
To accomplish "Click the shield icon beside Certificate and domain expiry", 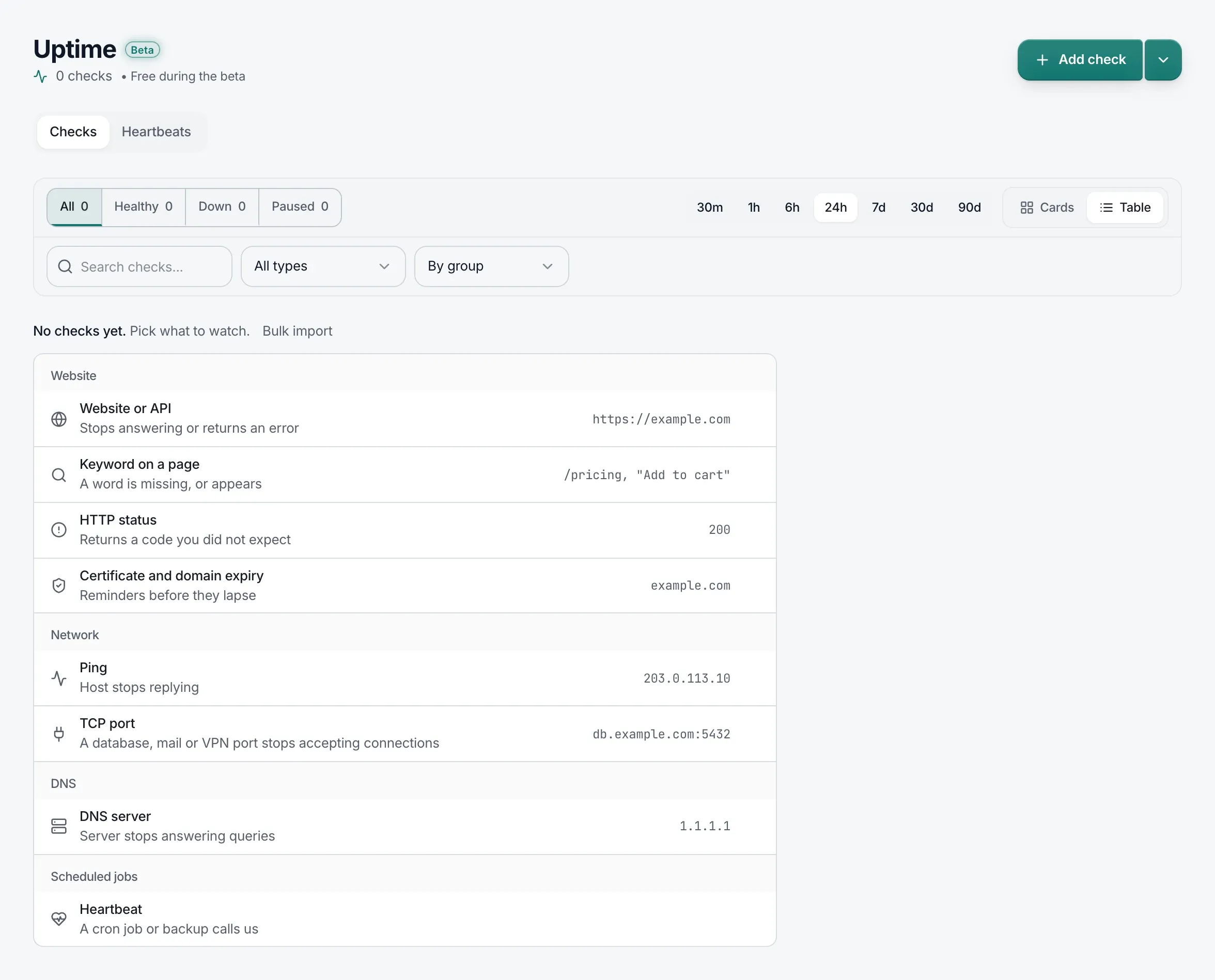I will pyautogui.click(x=59, y=586).
